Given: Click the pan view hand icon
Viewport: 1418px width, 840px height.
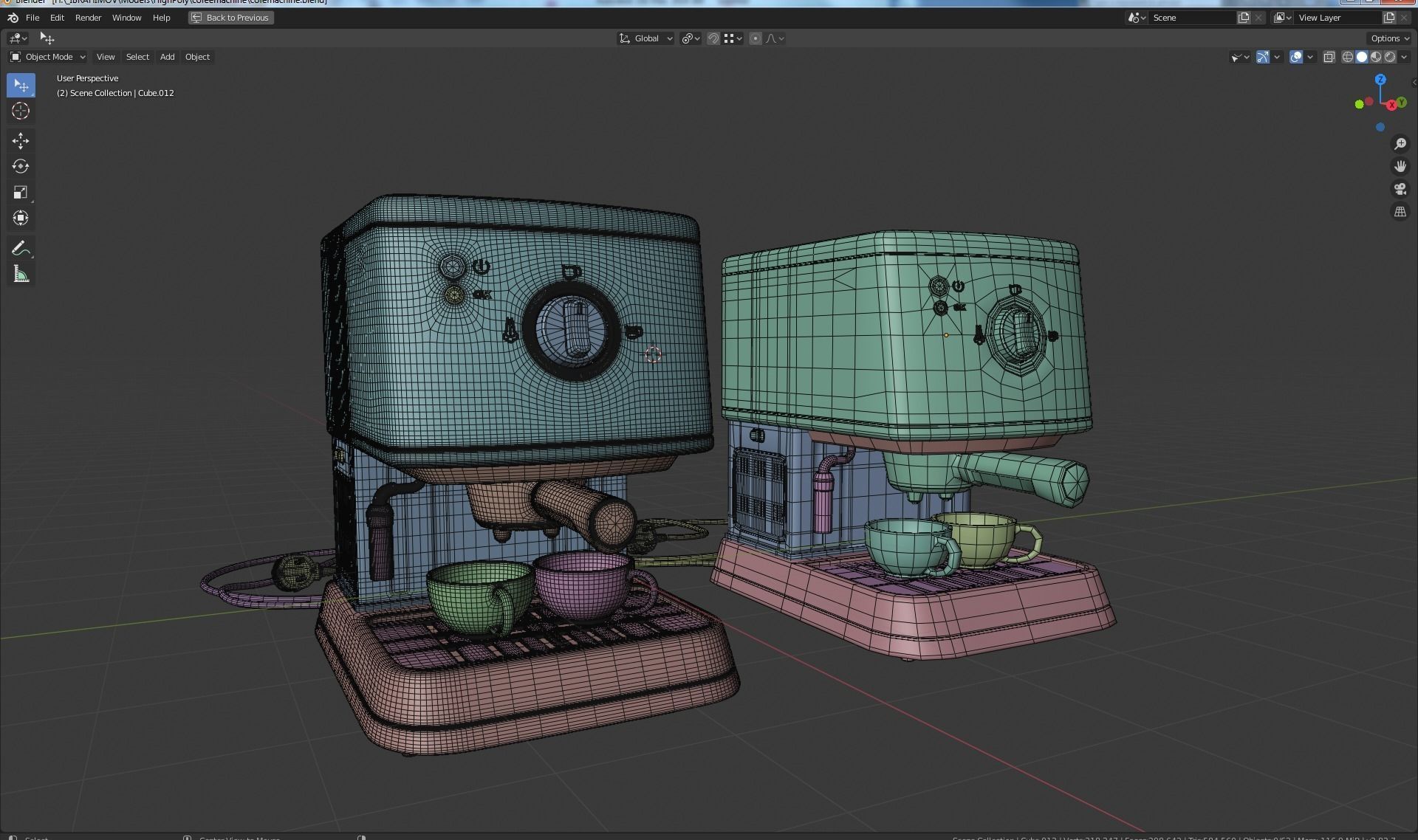Looking at the screenshot, I should 1400,167.
